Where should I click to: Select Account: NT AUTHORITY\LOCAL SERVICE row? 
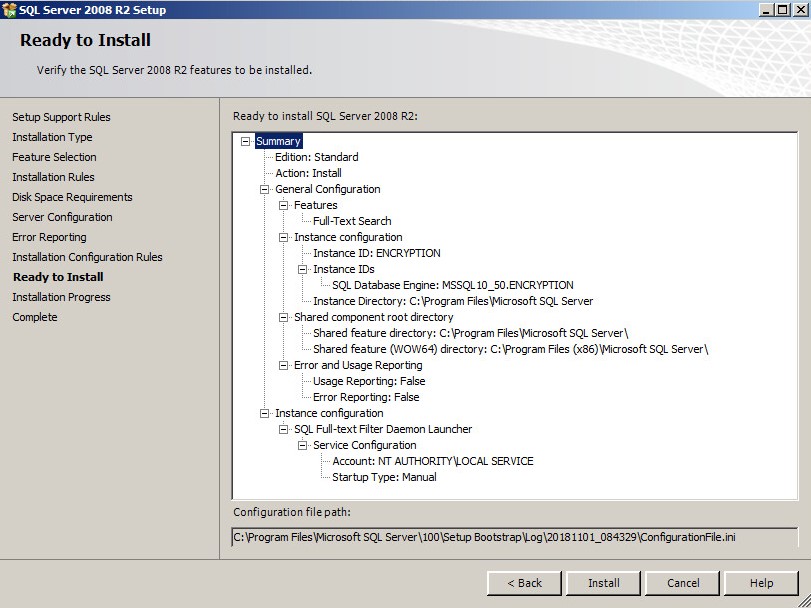click(433, 462)
